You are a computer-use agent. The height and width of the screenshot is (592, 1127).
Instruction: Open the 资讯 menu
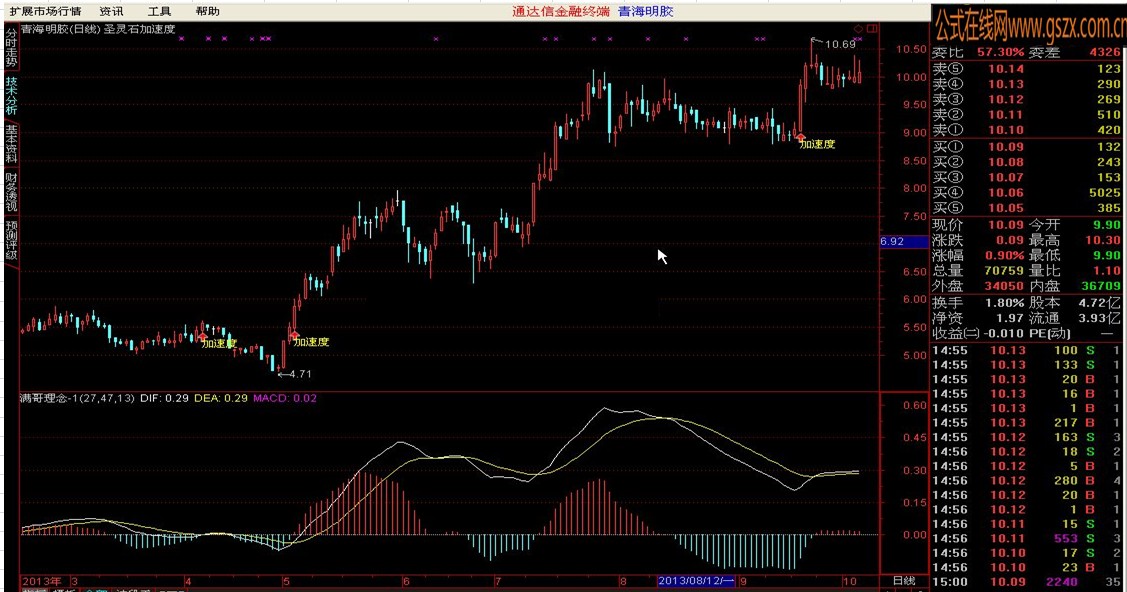111,11
